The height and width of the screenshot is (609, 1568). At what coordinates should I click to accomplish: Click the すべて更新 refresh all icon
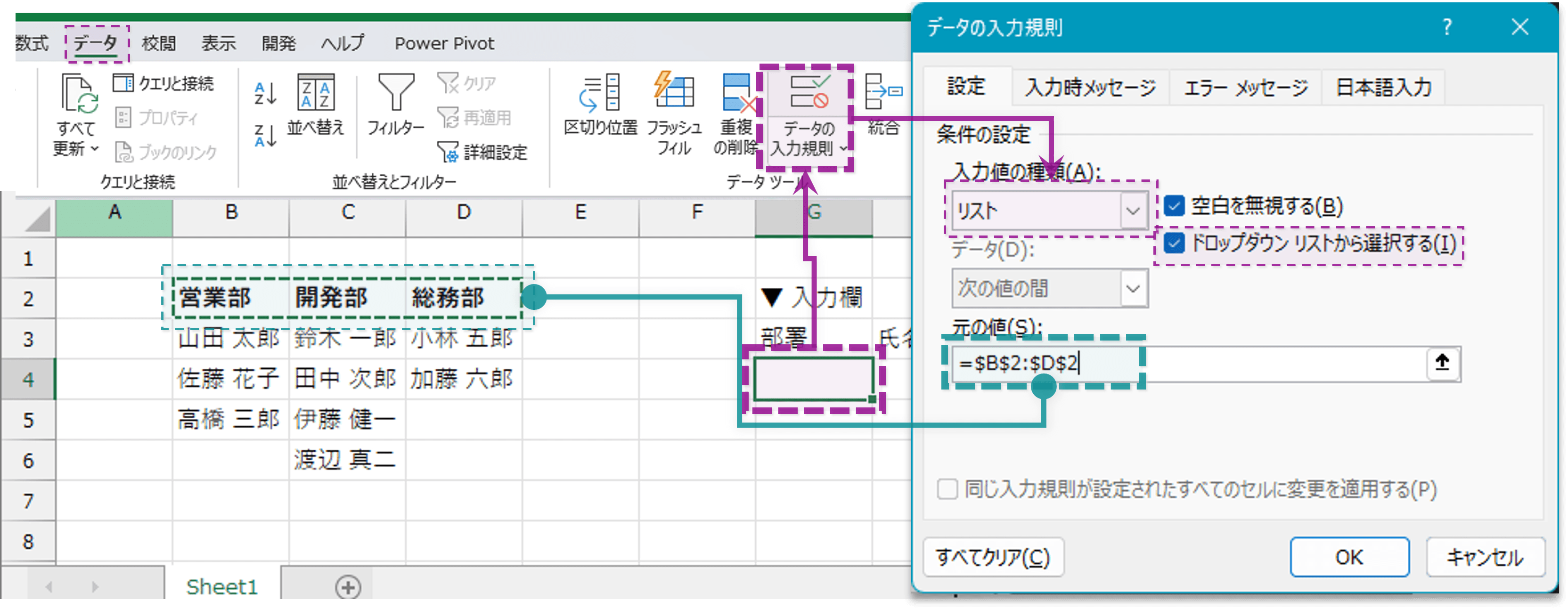click(79, 95)
